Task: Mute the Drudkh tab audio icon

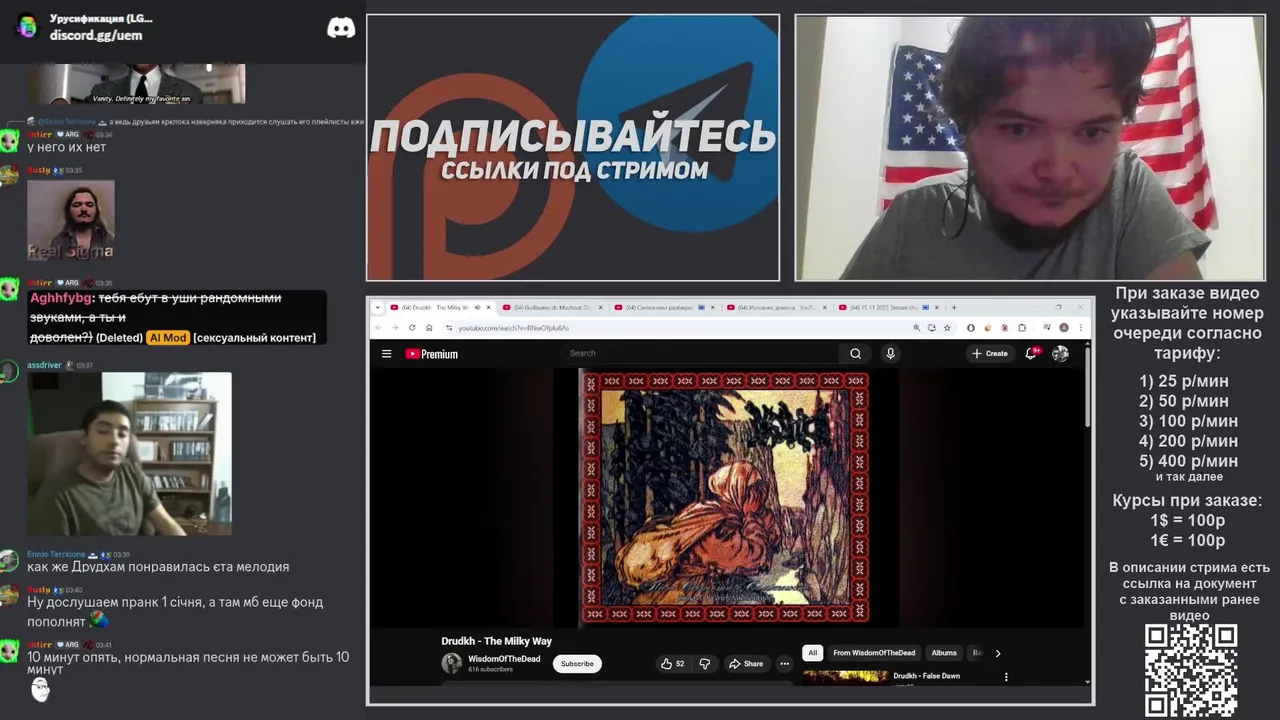Action: tap(477, 307)
